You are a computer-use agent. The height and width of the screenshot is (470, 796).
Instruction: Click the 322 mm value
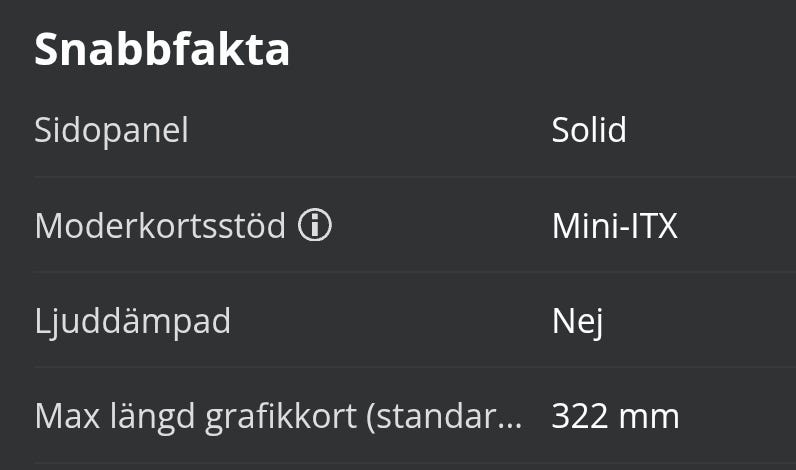pos(615,417)
